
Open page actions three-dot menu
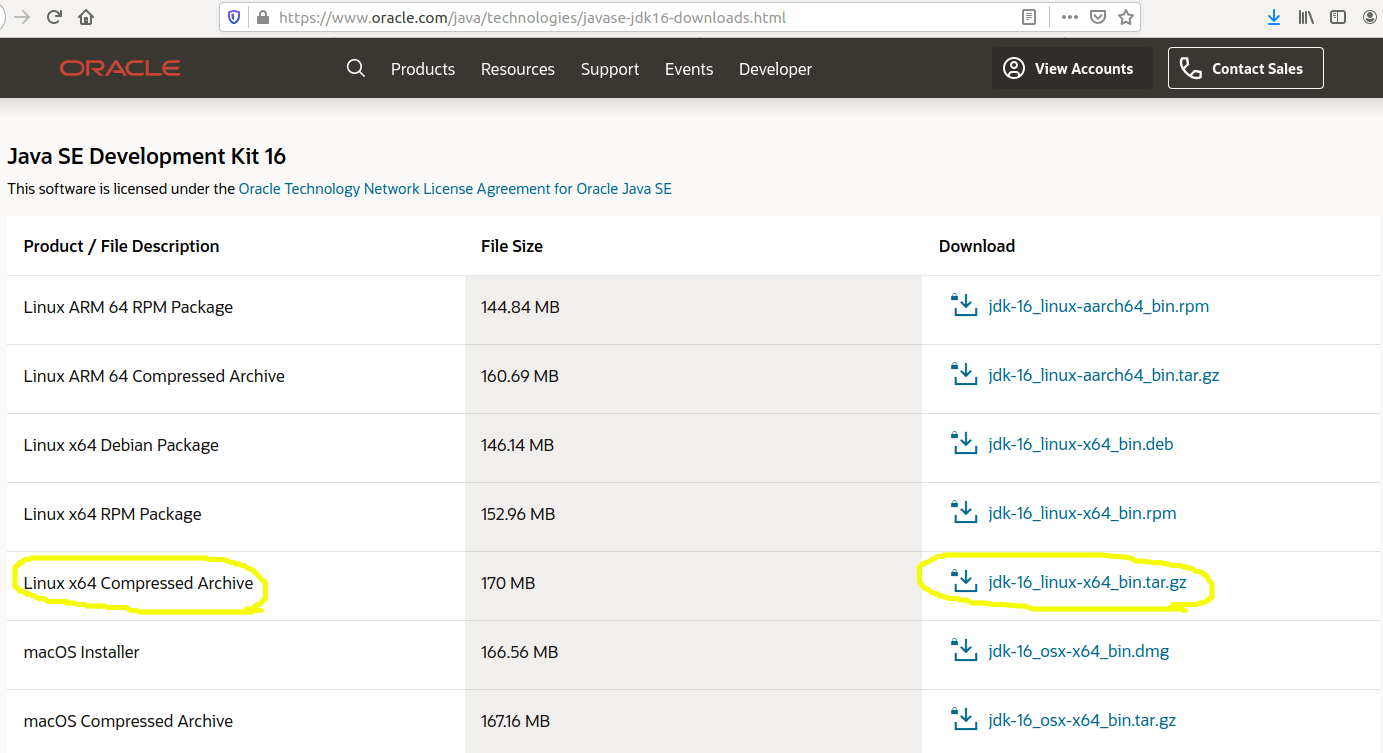click(x=1070, y=17)
